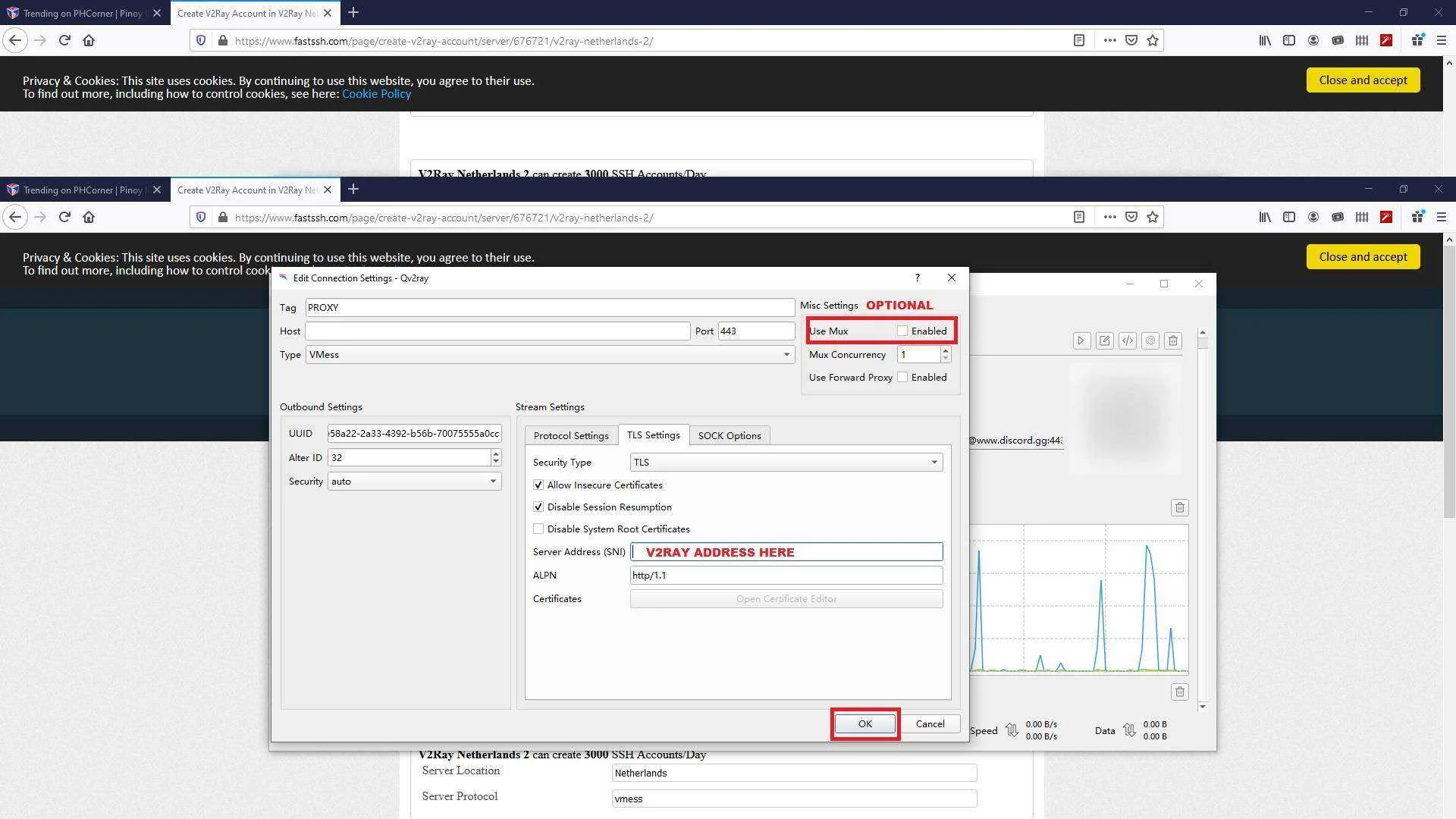The height and width of the screenshot is (819, 1456).
Task: Decrease Mux Concurrency with the down arrow
Action: (945, 359)
